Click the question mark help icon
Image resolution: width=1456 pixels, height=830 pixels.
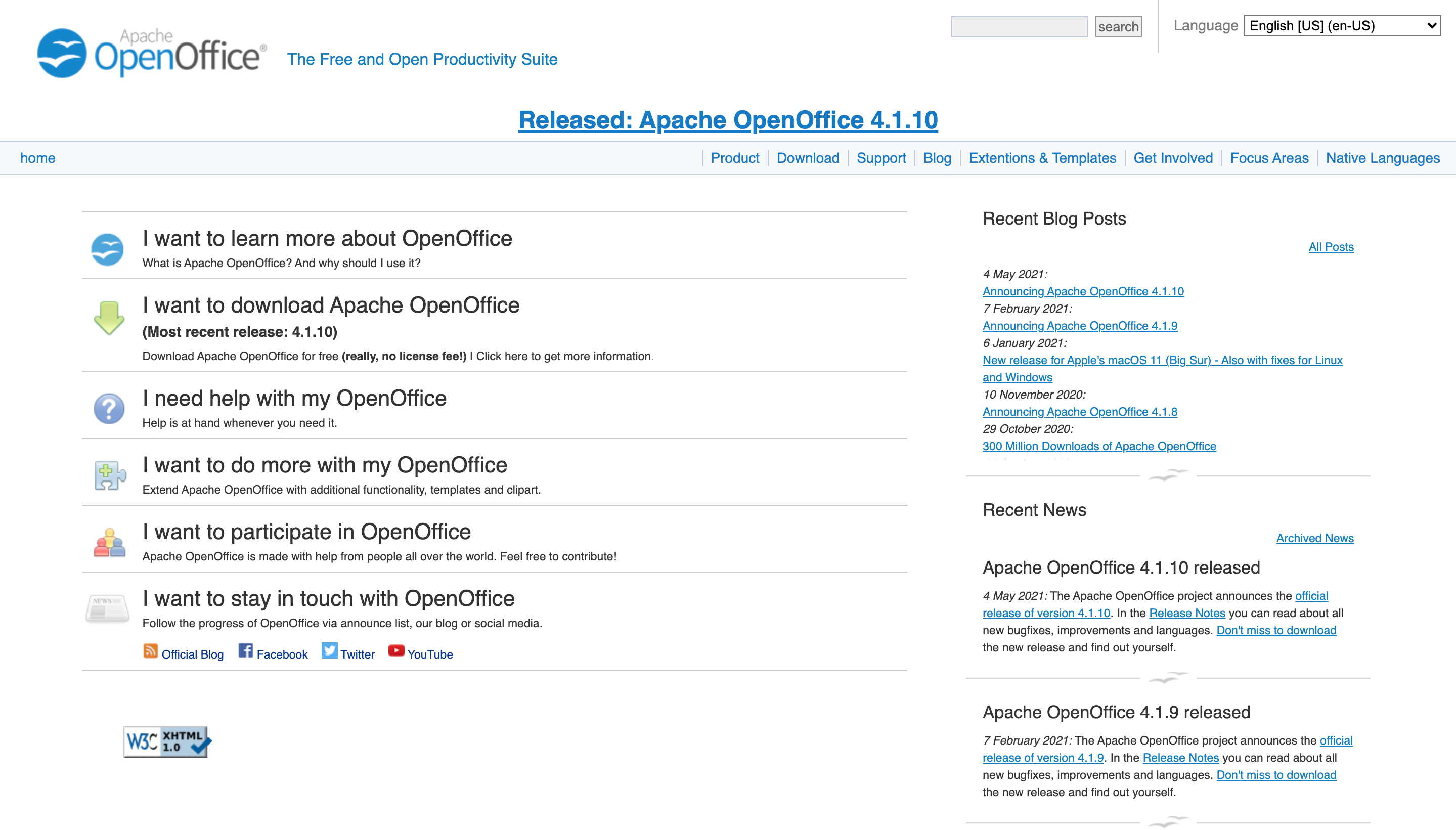[109, 408]
